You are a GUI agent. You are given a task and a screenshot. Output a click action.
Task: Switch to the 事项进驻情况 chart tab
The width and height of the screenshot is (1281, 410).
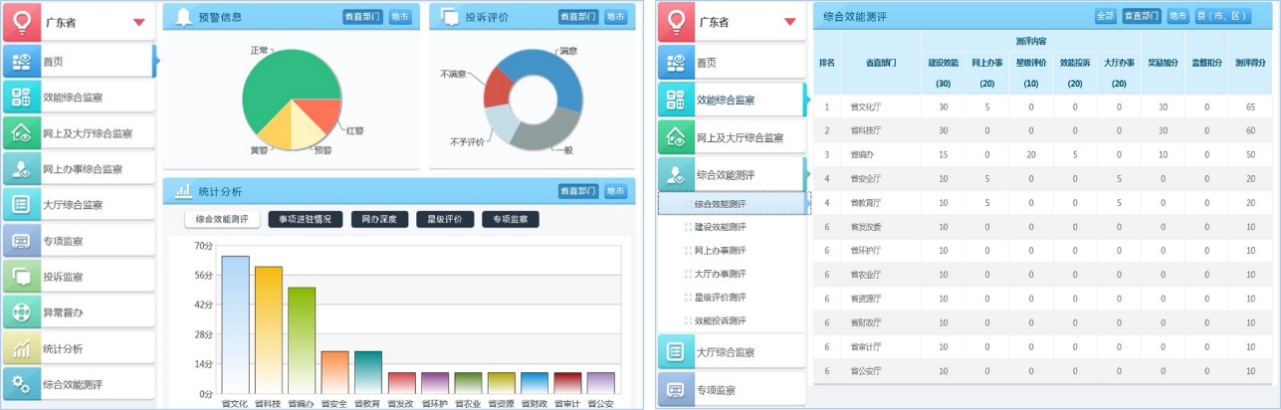pyautogui.click(x=310, y=219)
